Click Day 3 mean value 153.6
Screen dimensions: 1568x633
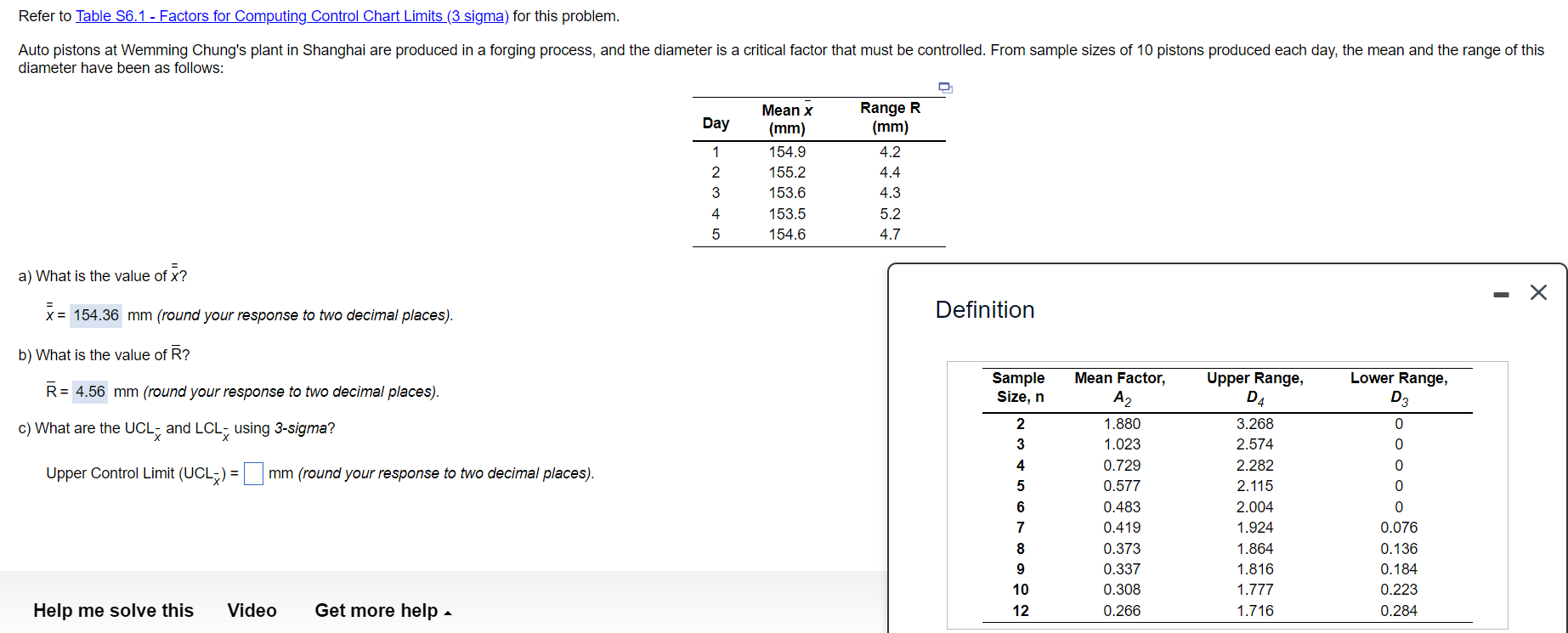point(787,193)
